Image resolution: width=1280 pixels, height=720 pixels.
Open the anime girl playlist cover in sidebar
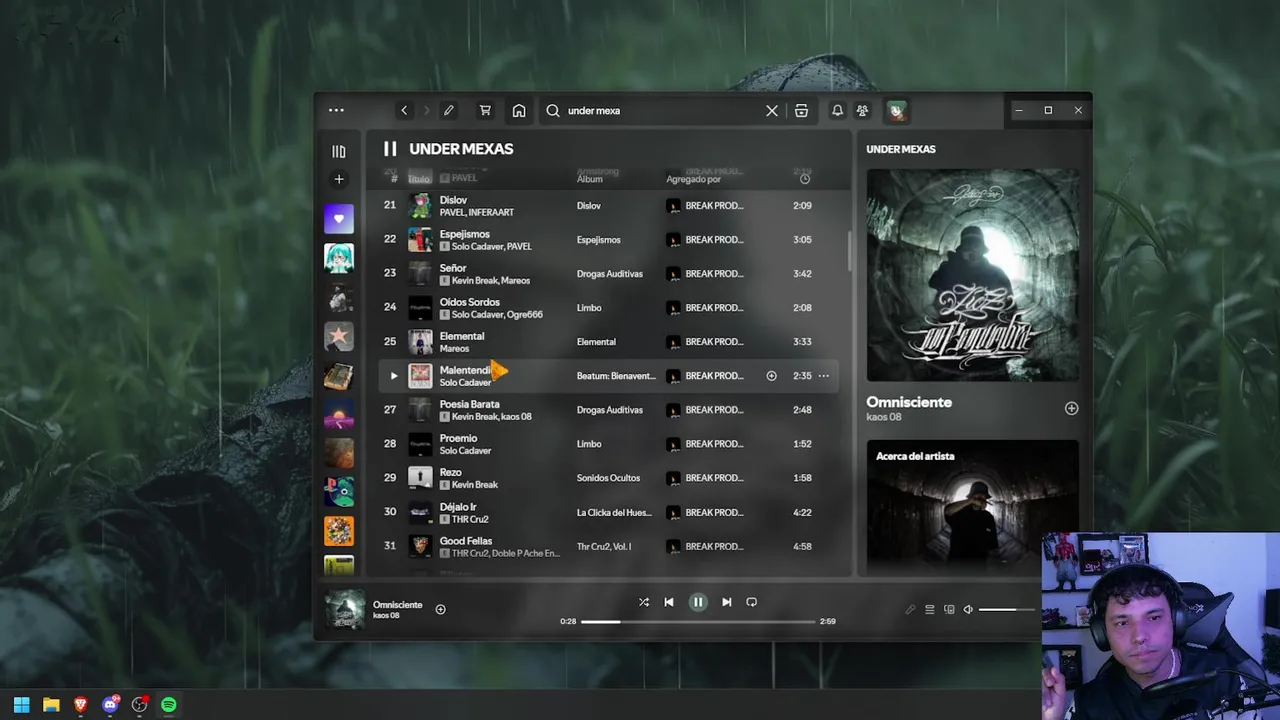[x=339, y=258]
